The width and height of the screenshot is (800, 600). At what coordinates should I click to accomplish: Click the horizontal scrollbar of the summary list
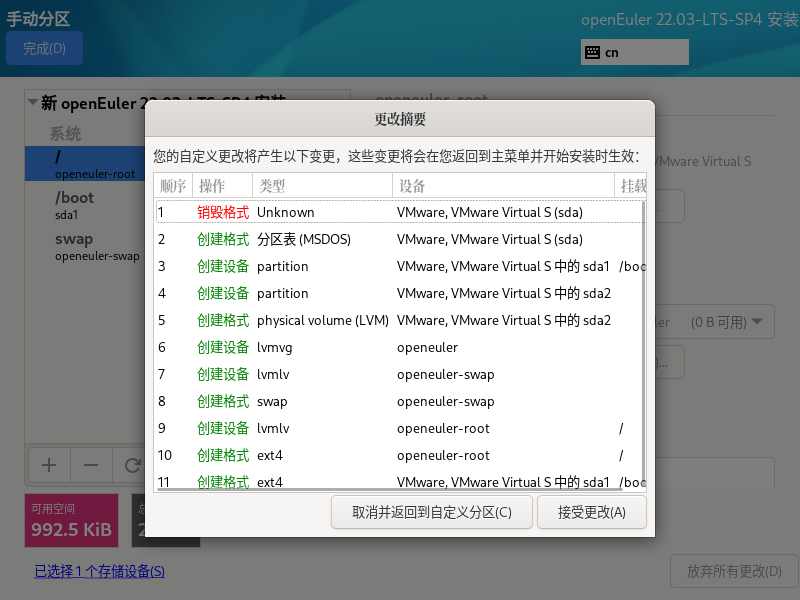390,489
